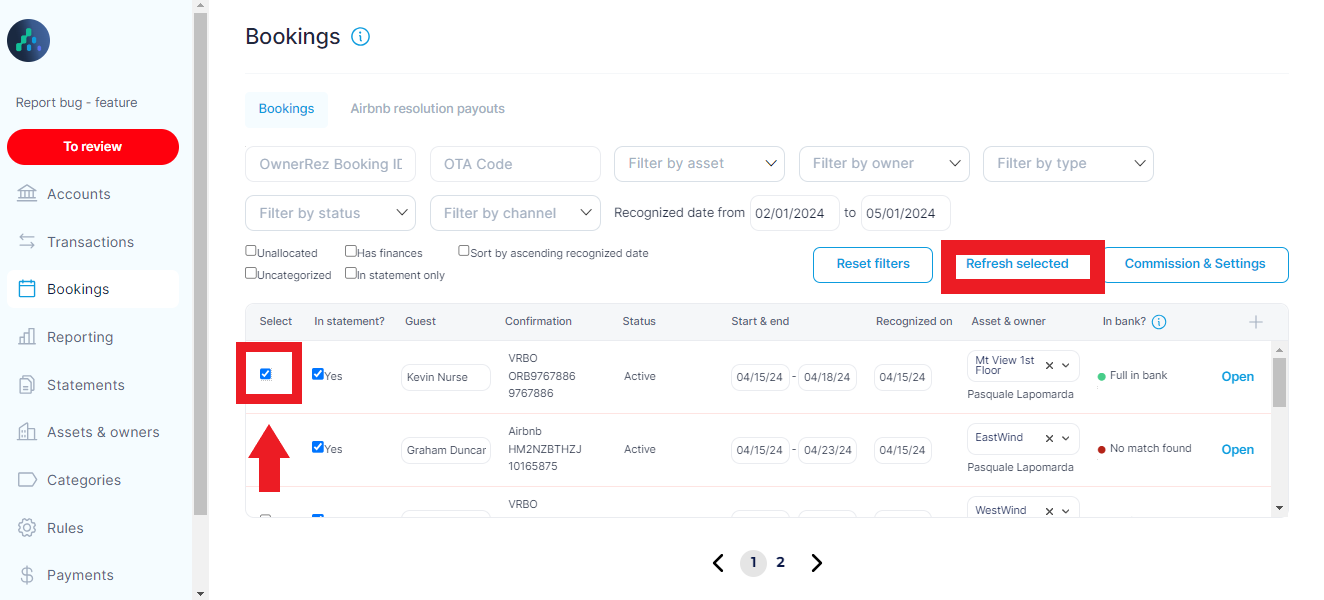Open Commission & Settings

[1195, 265]
